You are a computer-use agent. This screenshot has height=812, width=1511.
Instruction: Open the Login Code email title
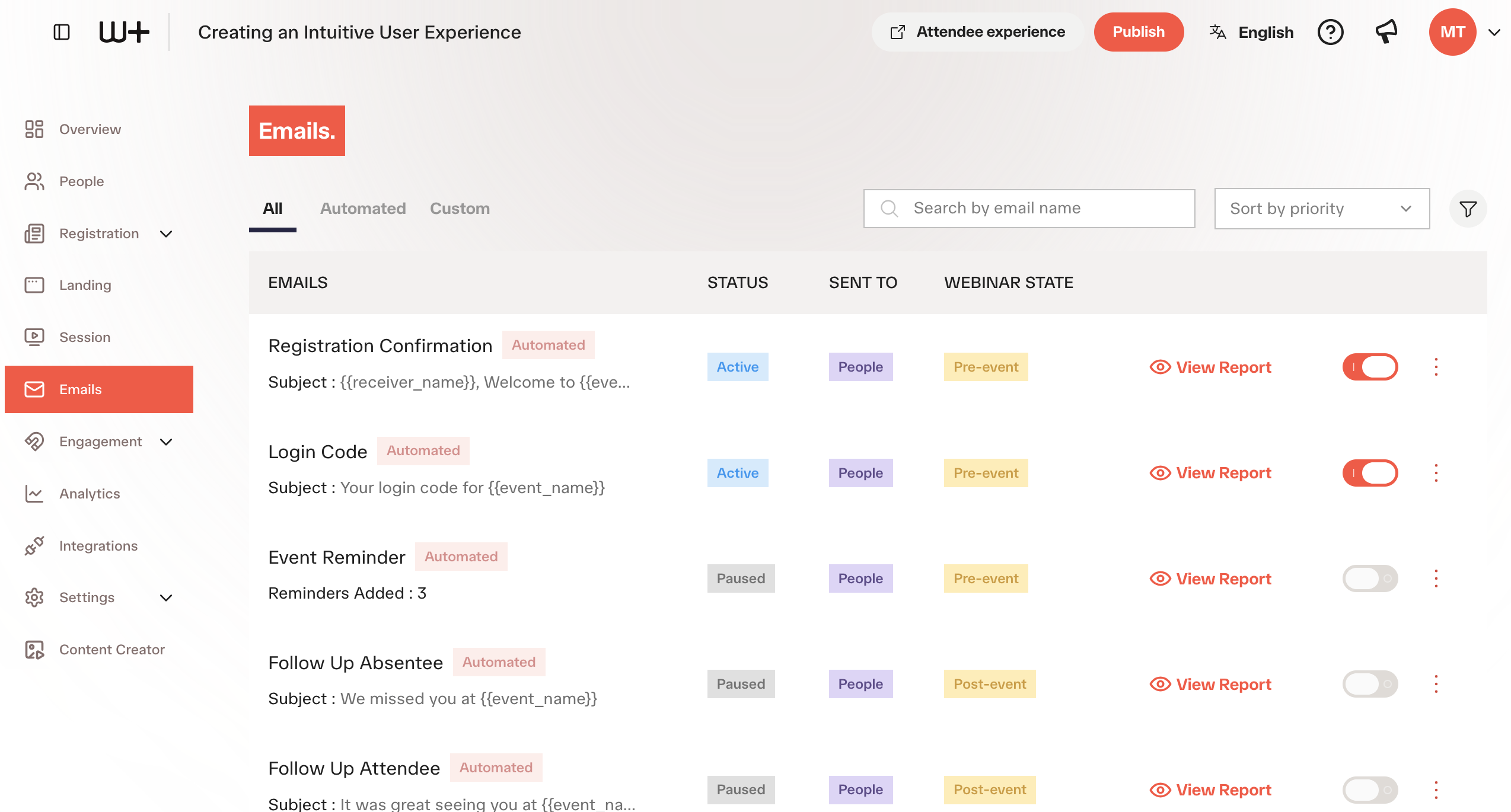coord(318,452)
